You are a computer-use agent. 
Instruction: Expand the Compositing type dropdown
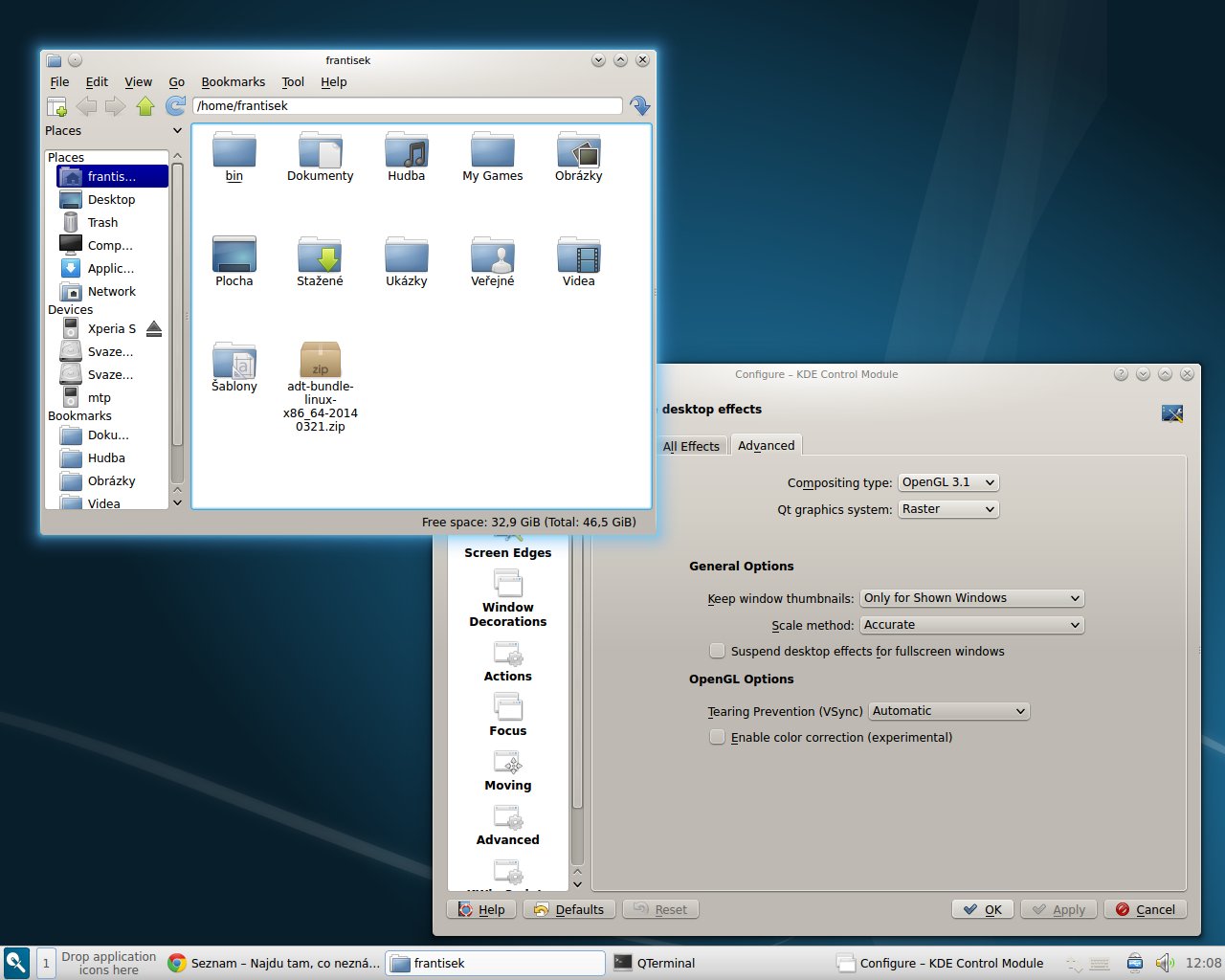(947, 482)
